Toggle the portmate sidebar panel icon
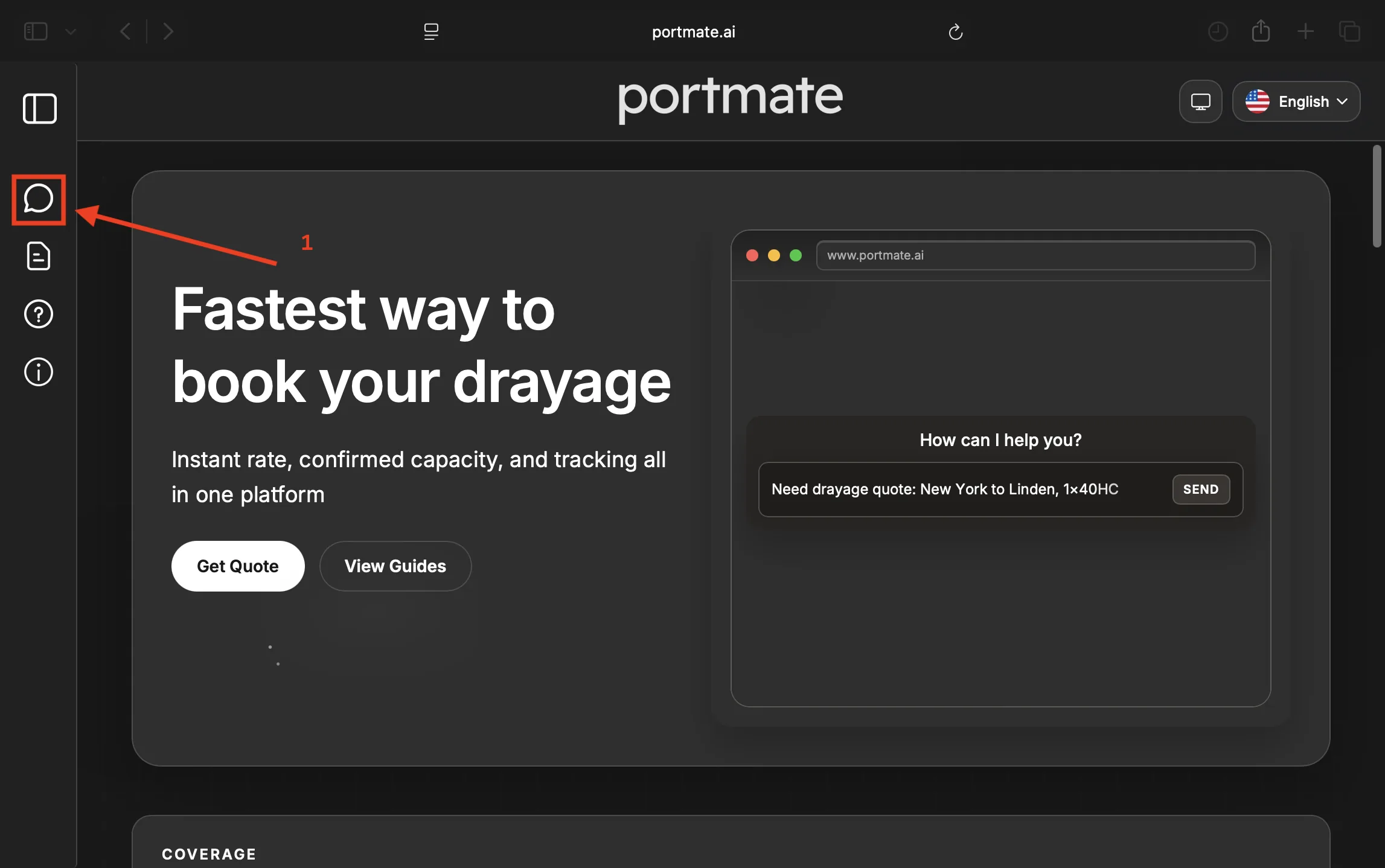The width and height of the screenshot is (1385, 868). [x=40, y=109]
